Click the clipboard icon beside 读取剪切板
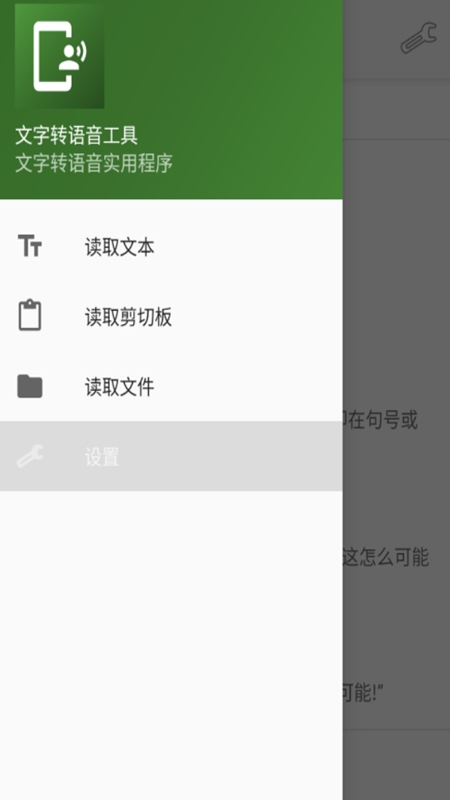The width and height of the screenshot is (450, 800). click(30, 315)
